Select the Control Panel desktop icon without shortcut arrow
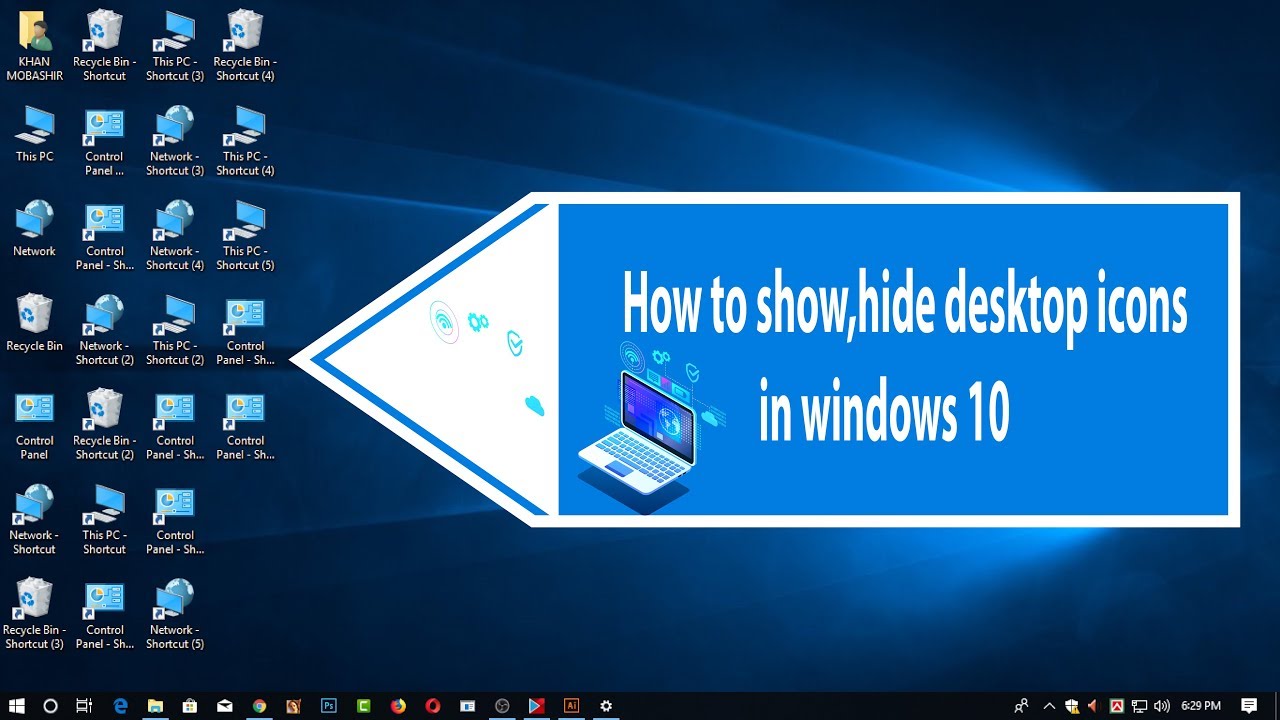The width and height of the screenshot is (1280, 720). coord(34,426)
